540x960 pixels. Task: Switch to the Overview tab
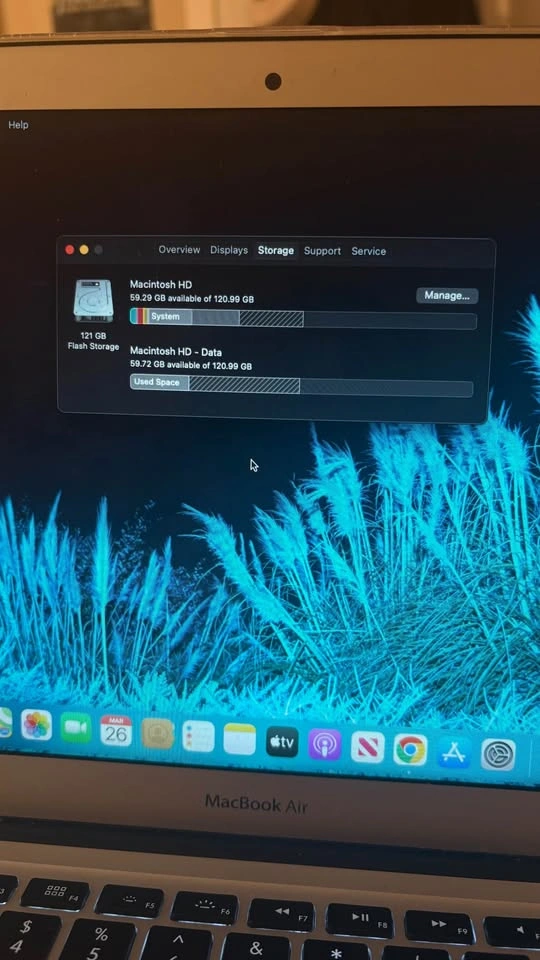coord(179,250)
